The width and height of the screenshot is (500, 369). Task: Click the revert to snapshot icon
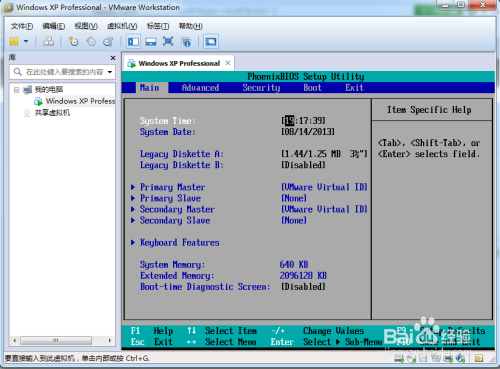click(x=91, y=41)
